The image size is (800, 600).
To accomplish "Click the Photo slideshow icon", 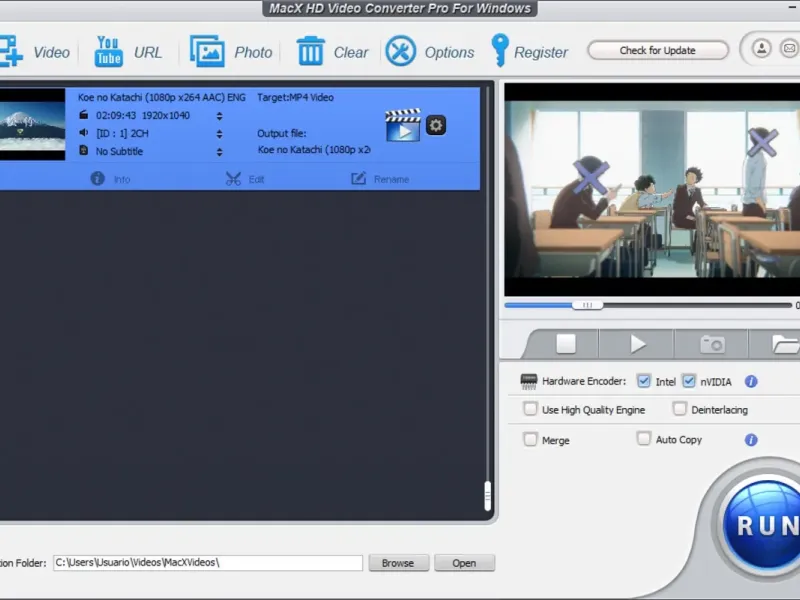I will 207,51.
